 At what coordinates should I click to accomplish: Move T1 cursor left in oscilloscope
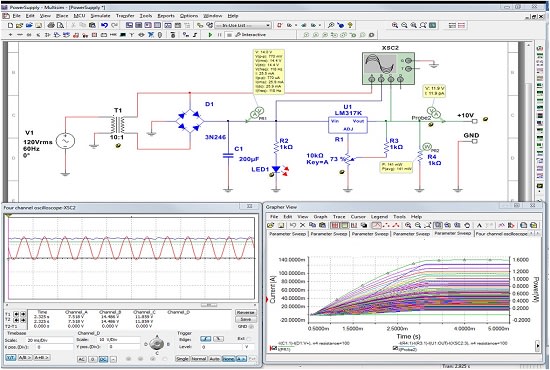tap(16, 314)
